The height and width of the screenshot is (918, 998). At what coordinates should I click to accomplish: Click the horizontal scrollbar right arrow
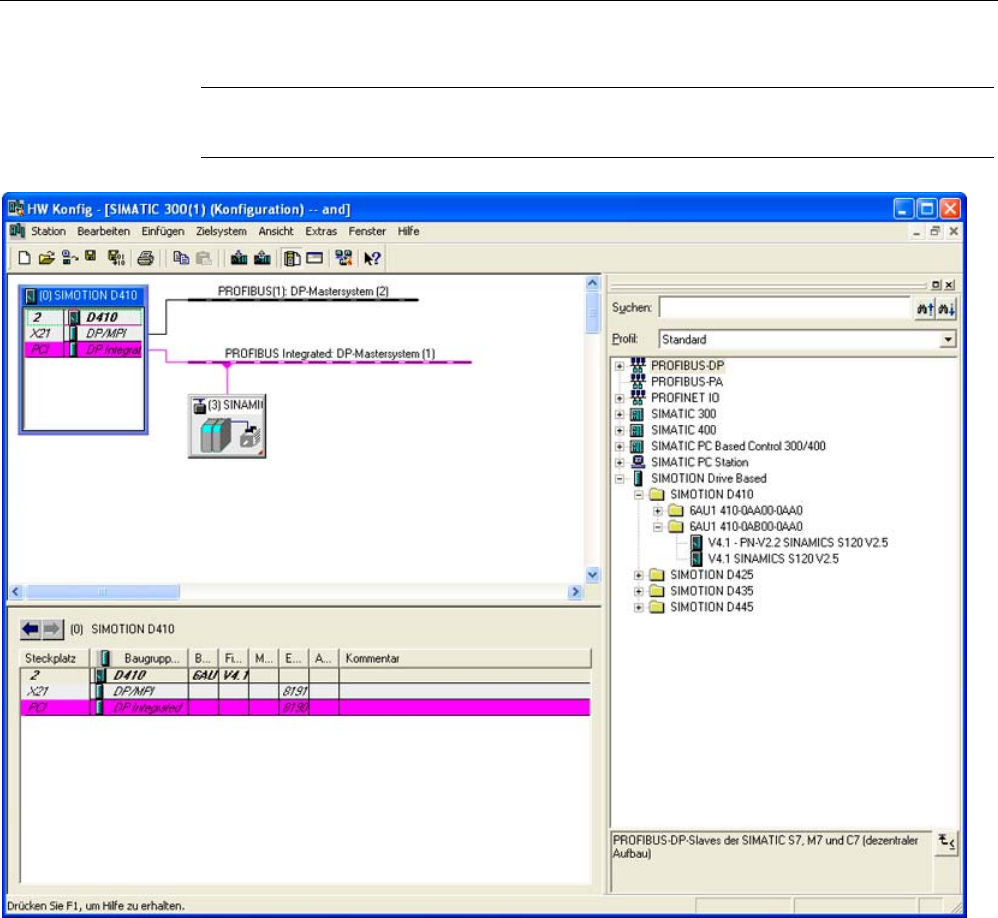575,592
